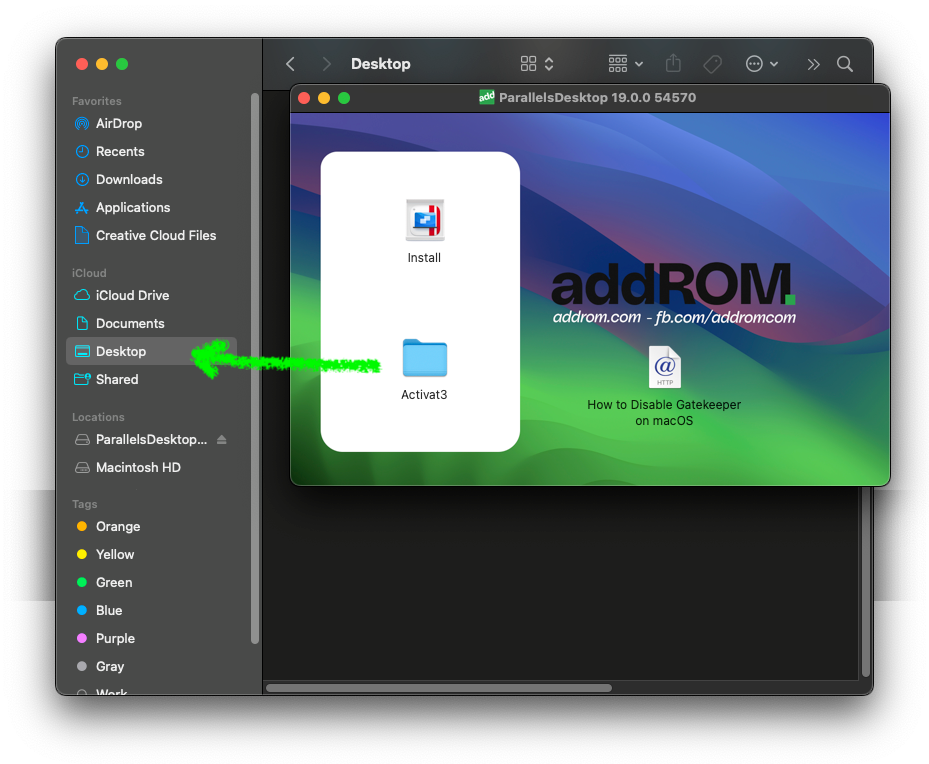Click the AirDrop sidebar icon
The height and width of the screenshot is (764, 929).
[82, 124]
